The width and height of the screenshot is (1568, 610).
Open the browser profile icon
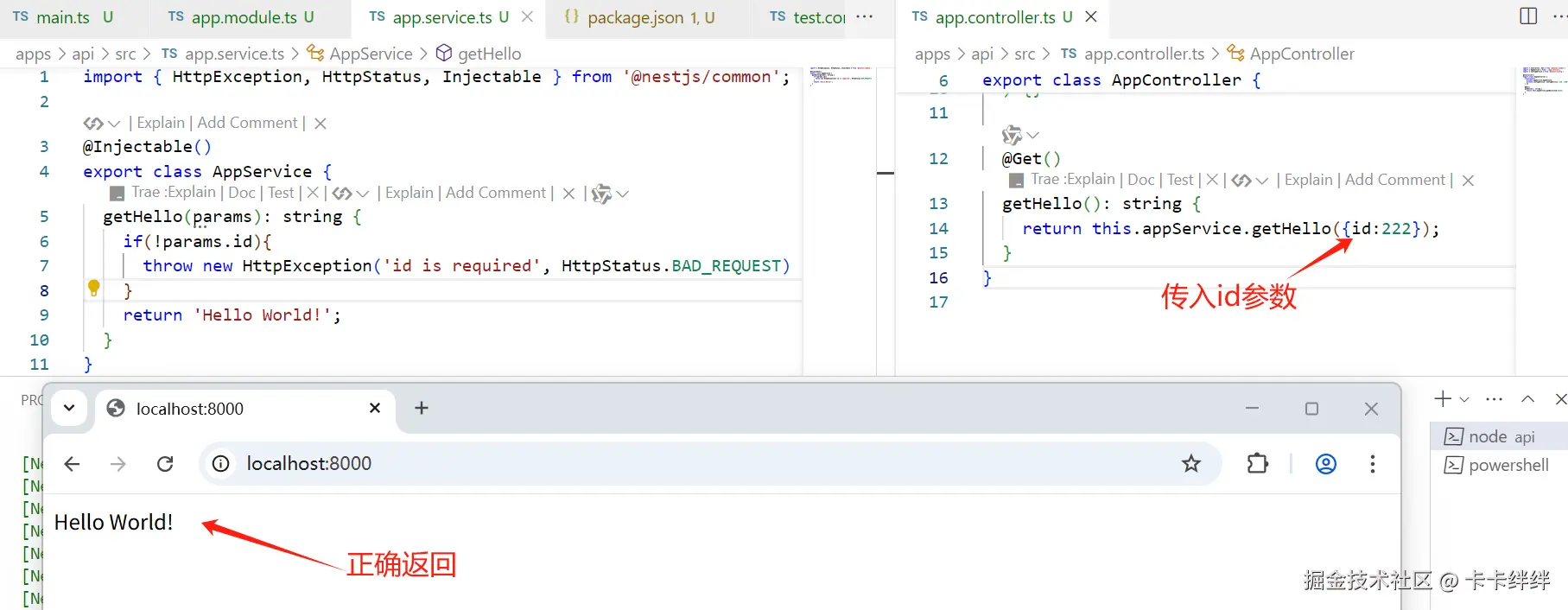(1326, 464)
